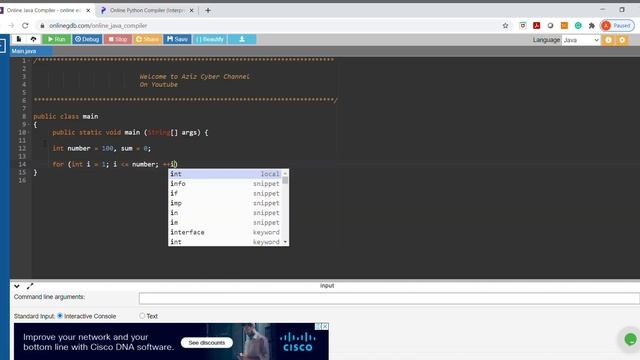The image size is (640, 360).
Task: Switch to Online Python Compiler browser tab
Action: pyautogui.click(x=146, y=10)
